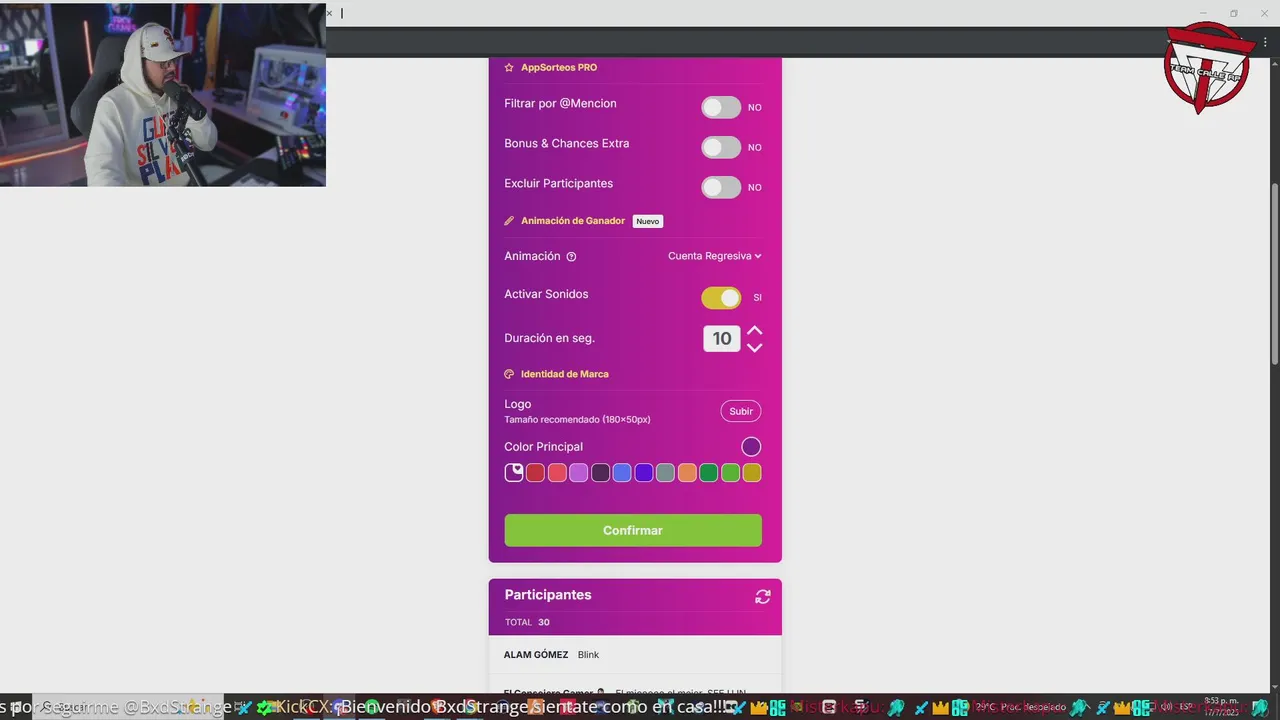Click the Activar Sonidos label
1280x720 pixels.
(546, 294)
